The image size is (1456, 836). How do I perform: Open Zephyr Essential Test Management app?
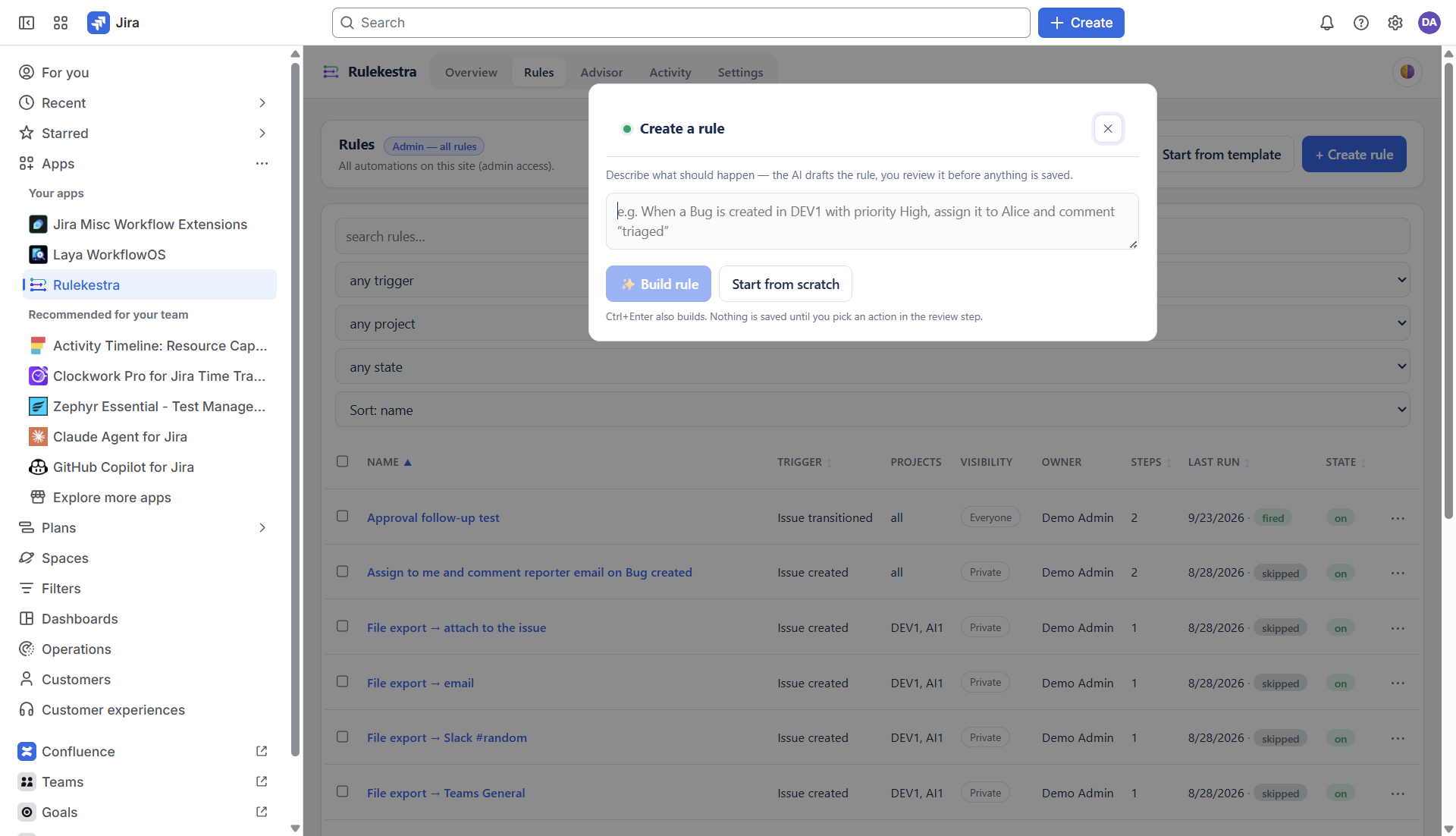tap(150, 407)
